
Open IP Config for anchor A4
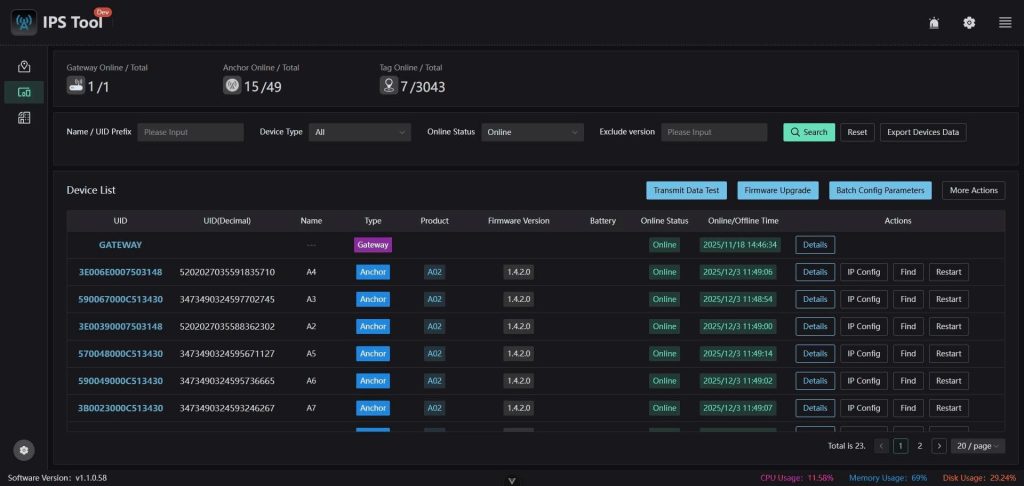(x=863, y=272)
